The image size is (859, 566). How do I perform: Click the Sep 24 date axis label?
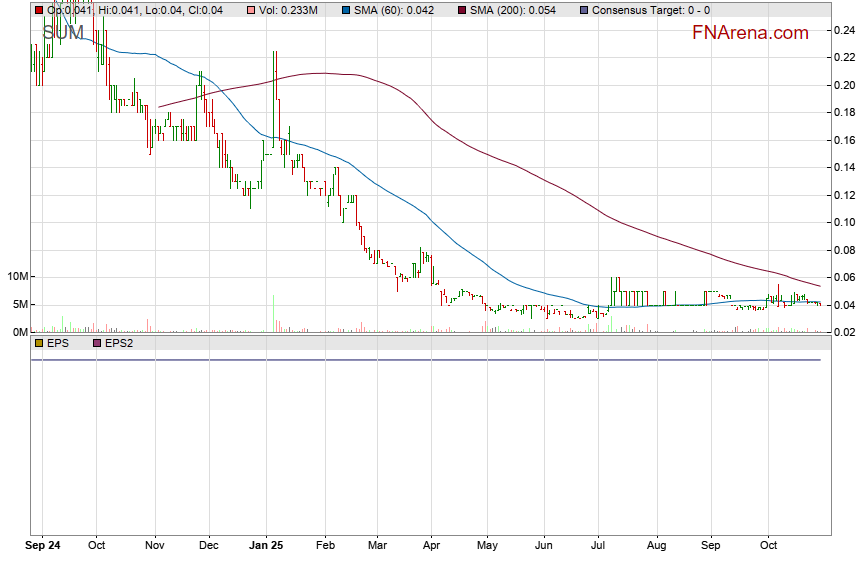click(x=41, y=547)
